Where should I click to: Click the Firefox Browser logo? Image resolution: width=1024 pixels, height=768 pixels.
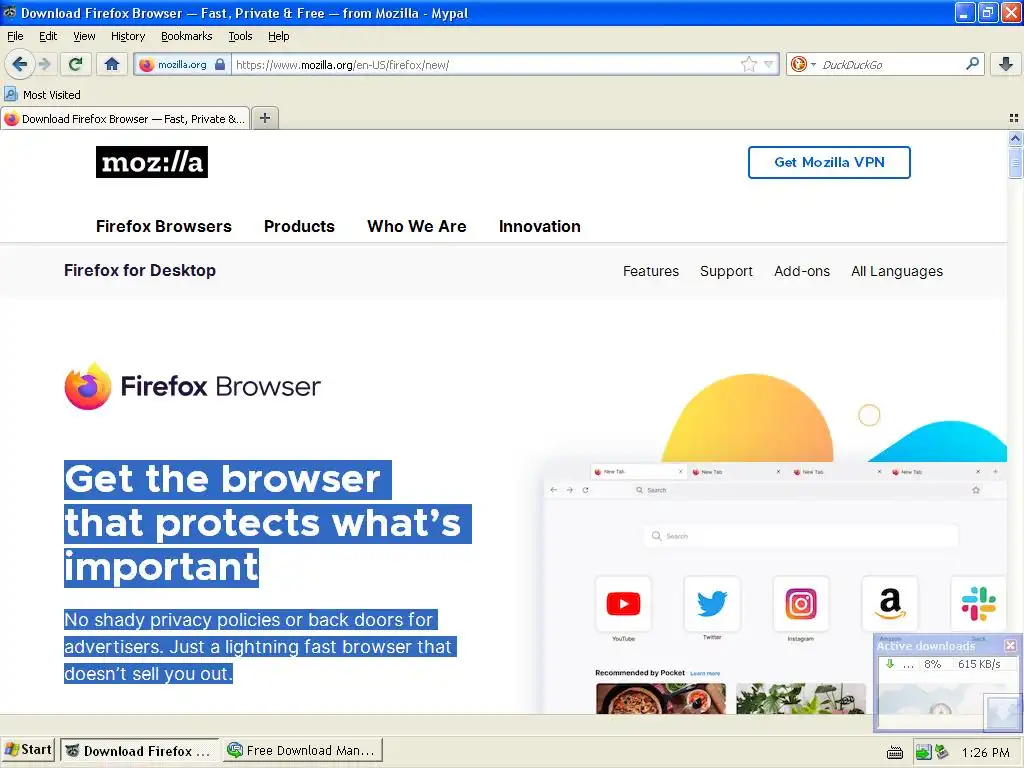tap(193, 386)
